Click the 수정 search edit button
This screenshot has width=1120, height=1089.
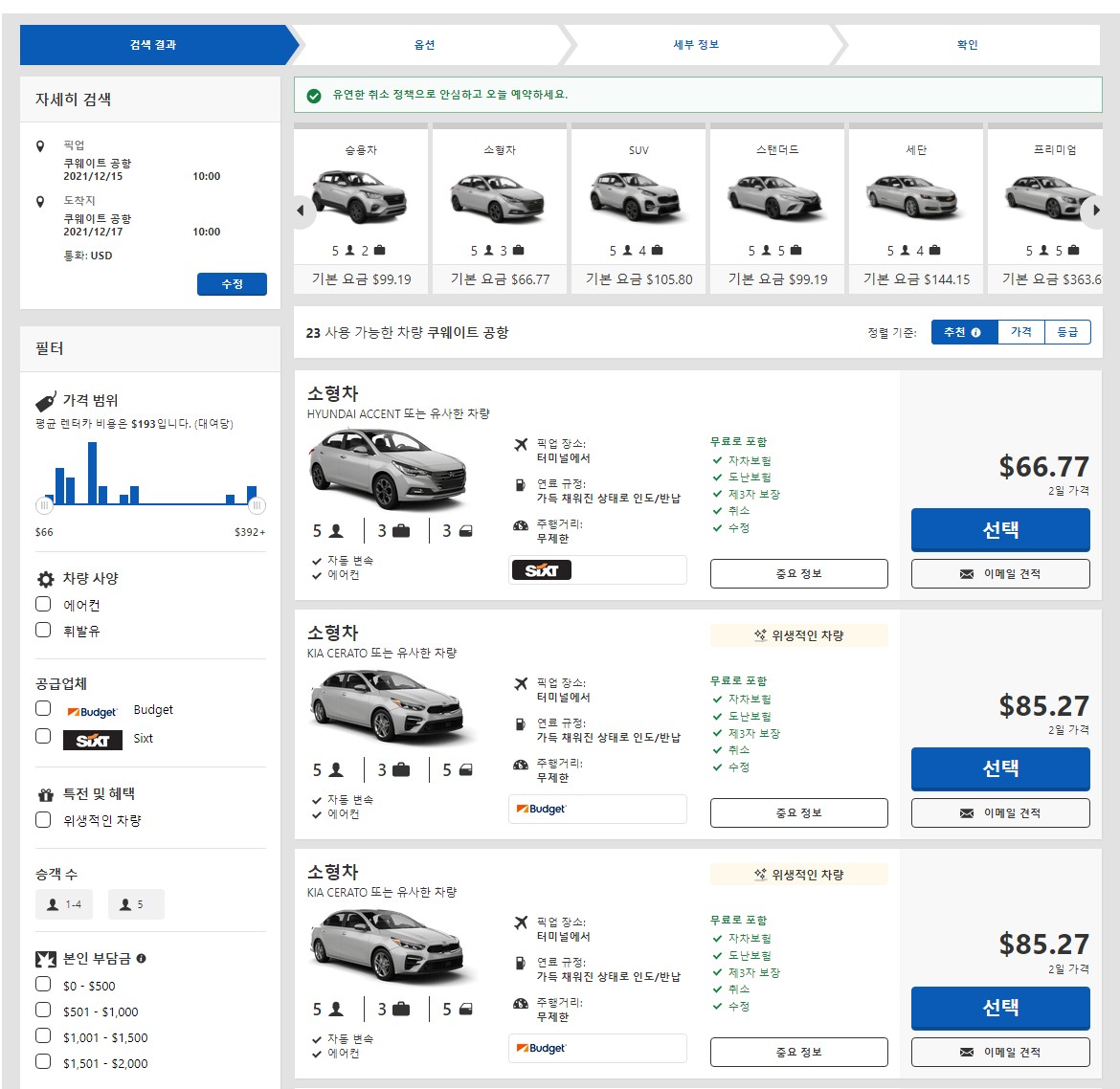point(233,284)
